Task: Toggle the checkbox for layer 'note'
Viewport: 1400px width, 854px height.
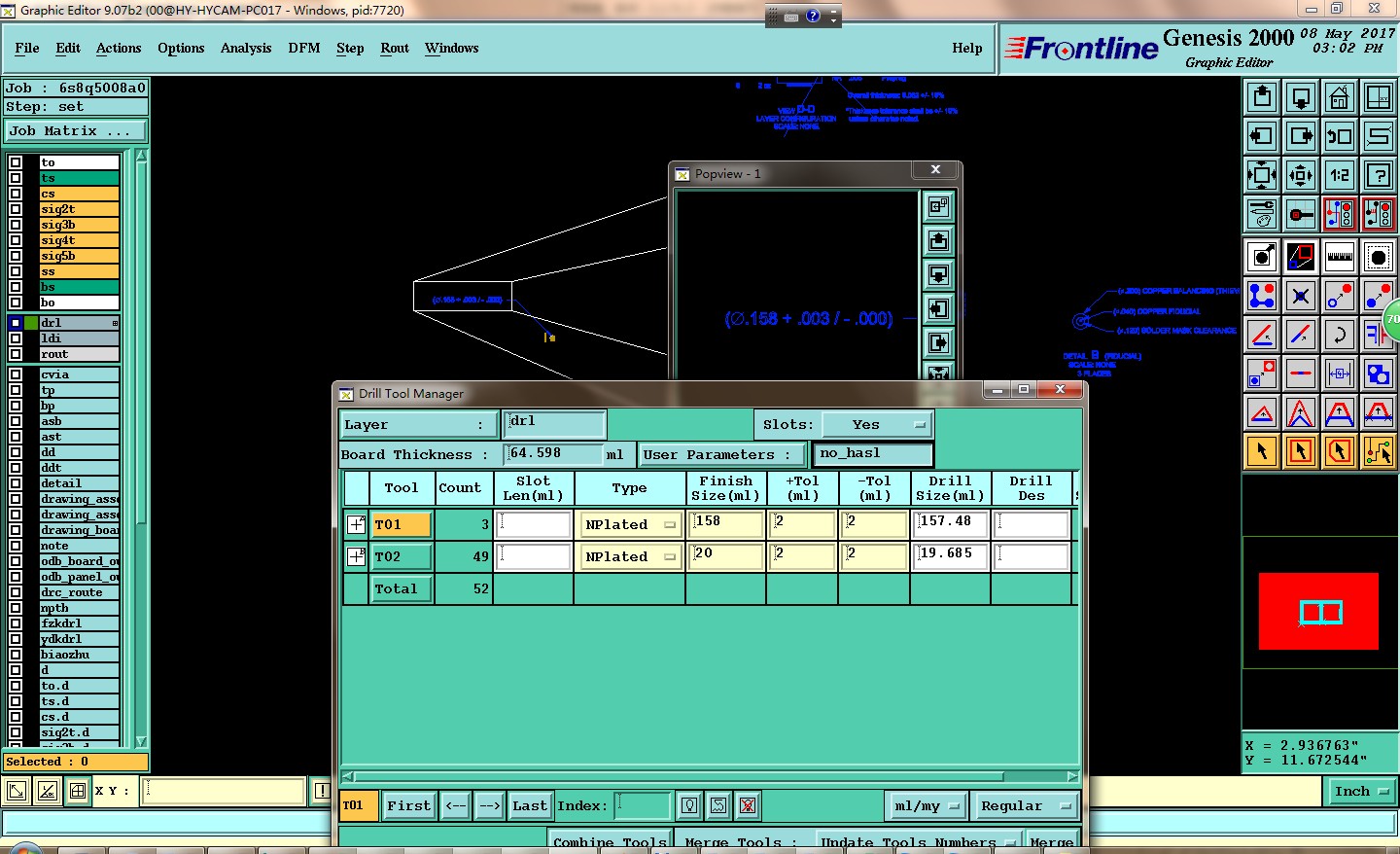Action: click(16, 546)
